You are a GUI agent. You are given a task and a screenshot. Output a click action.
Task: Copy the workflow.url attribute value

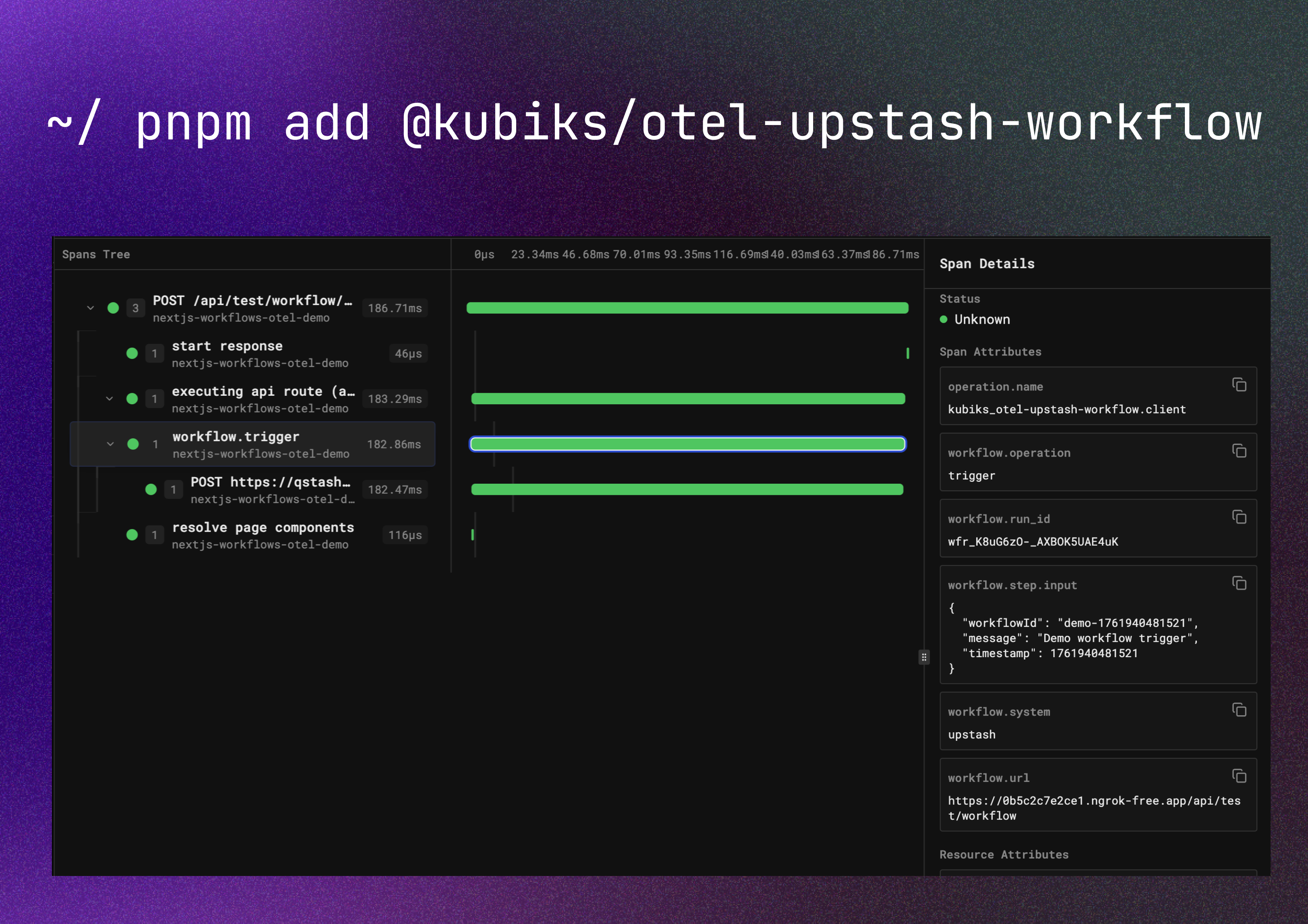tap(1239, 776)
